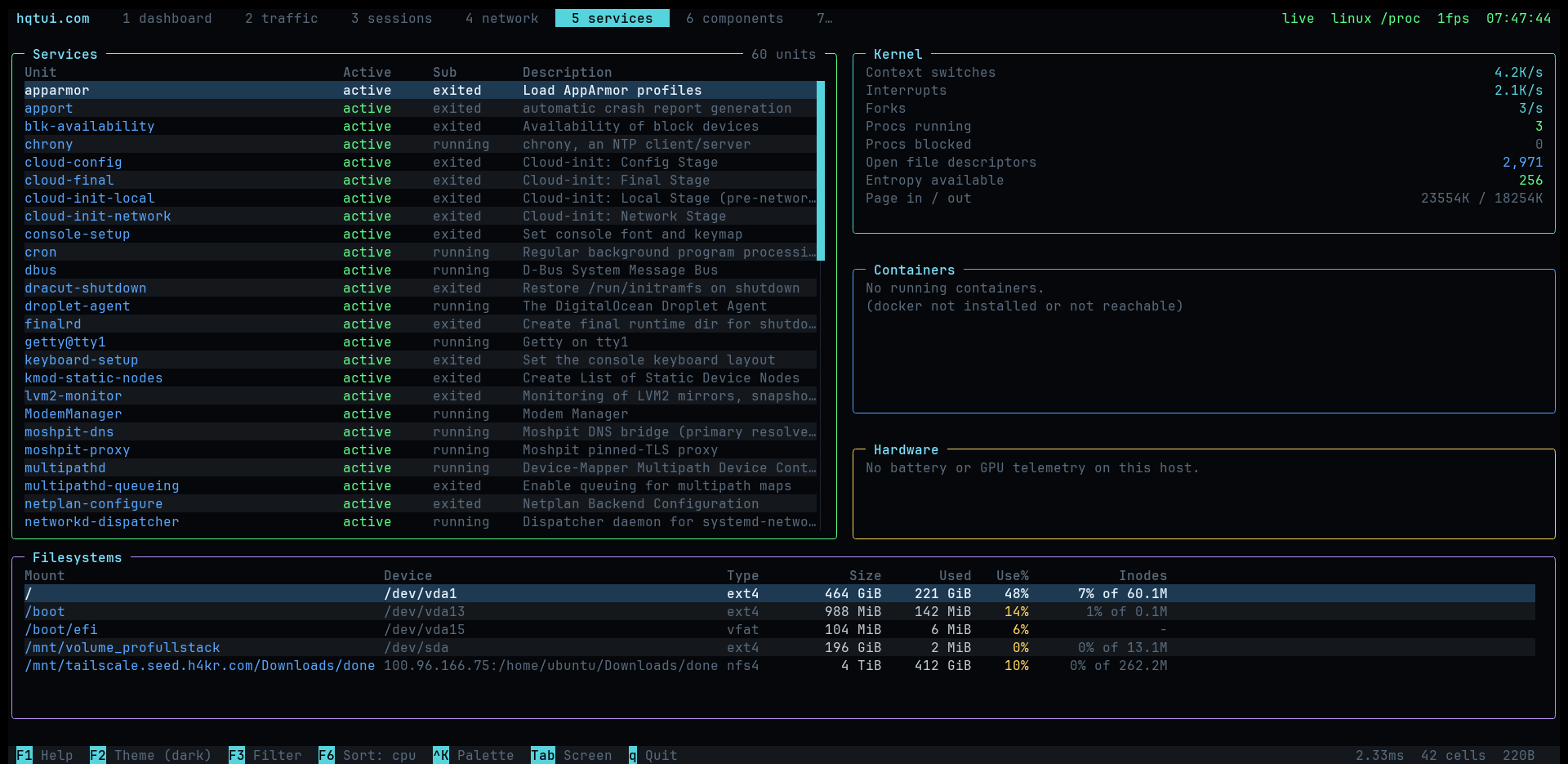1568x764 pixels.
Task: Click the linux /proc source label
Action: [1376, 18]
